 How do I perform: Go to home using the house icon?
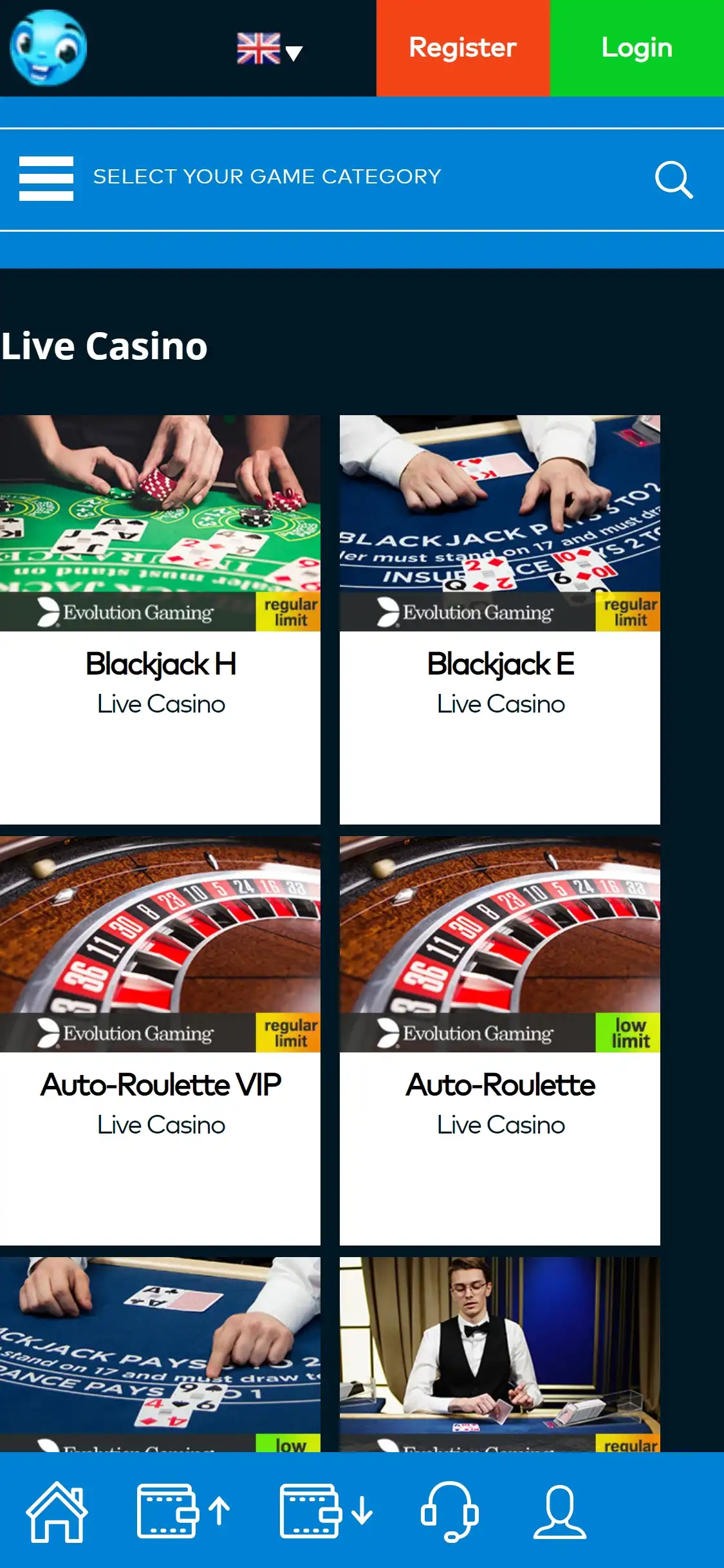coord(57,1511)
